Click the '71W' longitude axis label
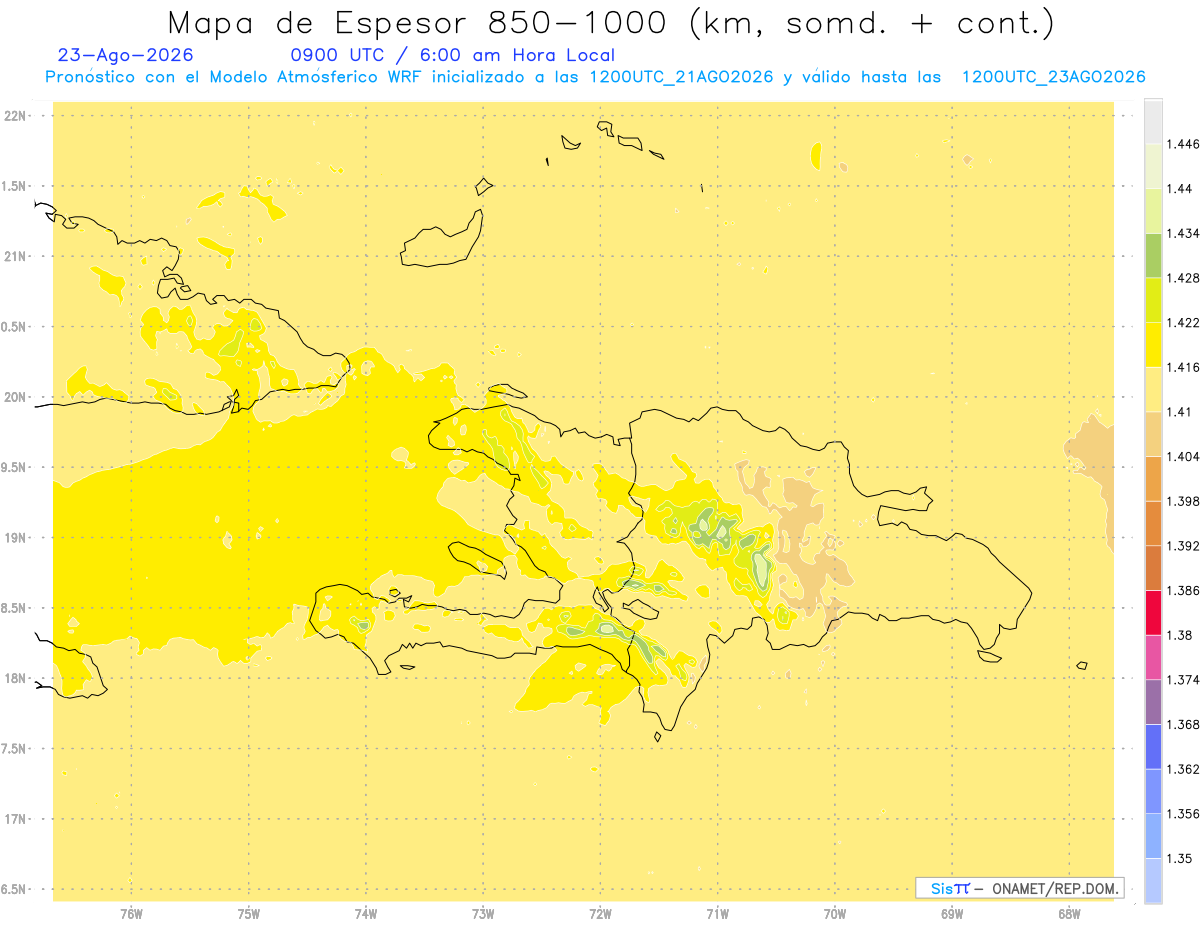The image size is (1200, 927). coord(717,914)
